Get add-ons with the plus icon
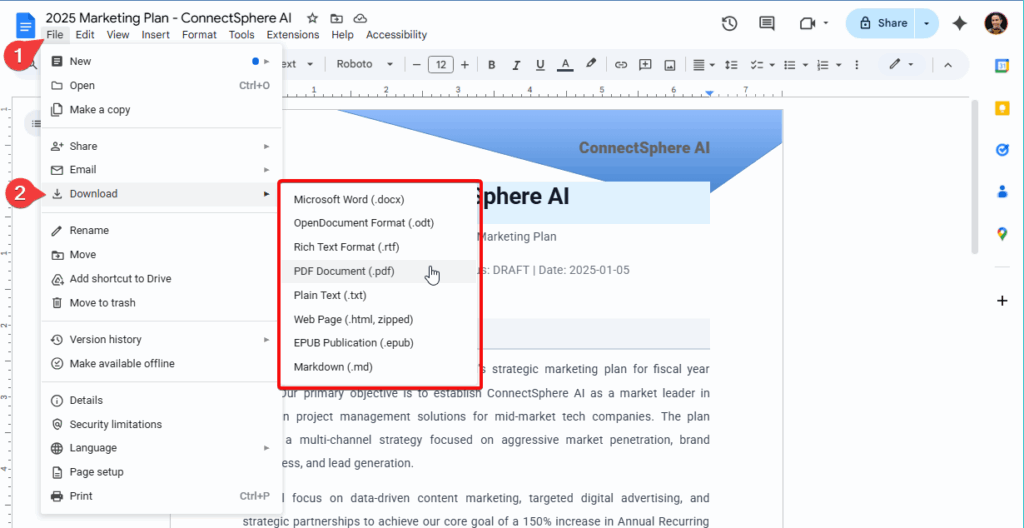Screen dimensions: 1024x528 point(1002,301)
